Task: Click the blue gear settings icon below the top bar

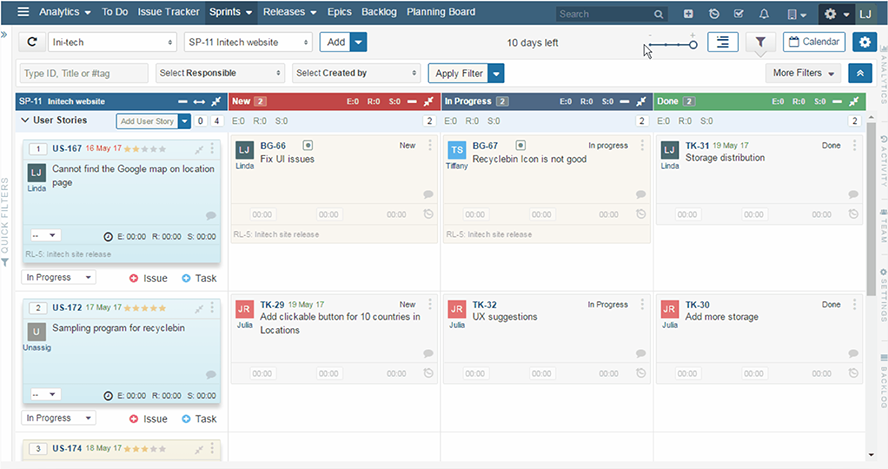Action: coord(863,42)
